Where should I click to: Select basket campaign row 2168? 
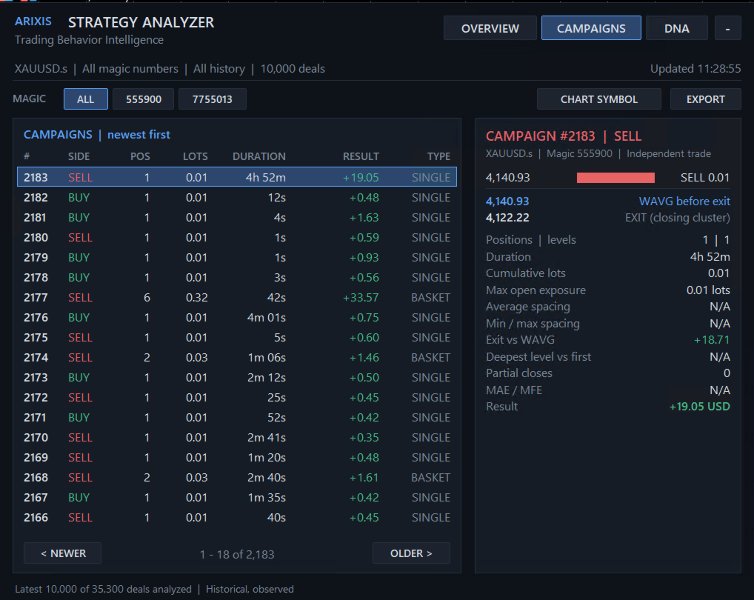click(x=237, y=477)
